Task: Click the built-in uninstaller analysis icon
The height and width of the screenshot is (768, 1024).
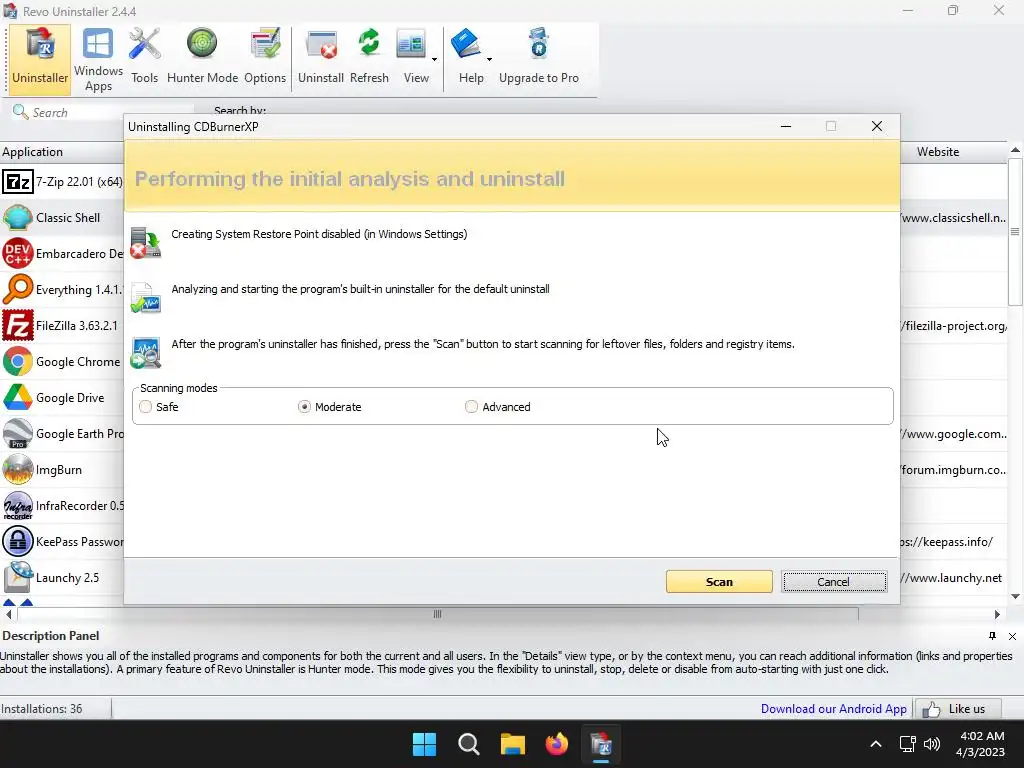Action: pos(146,297)
